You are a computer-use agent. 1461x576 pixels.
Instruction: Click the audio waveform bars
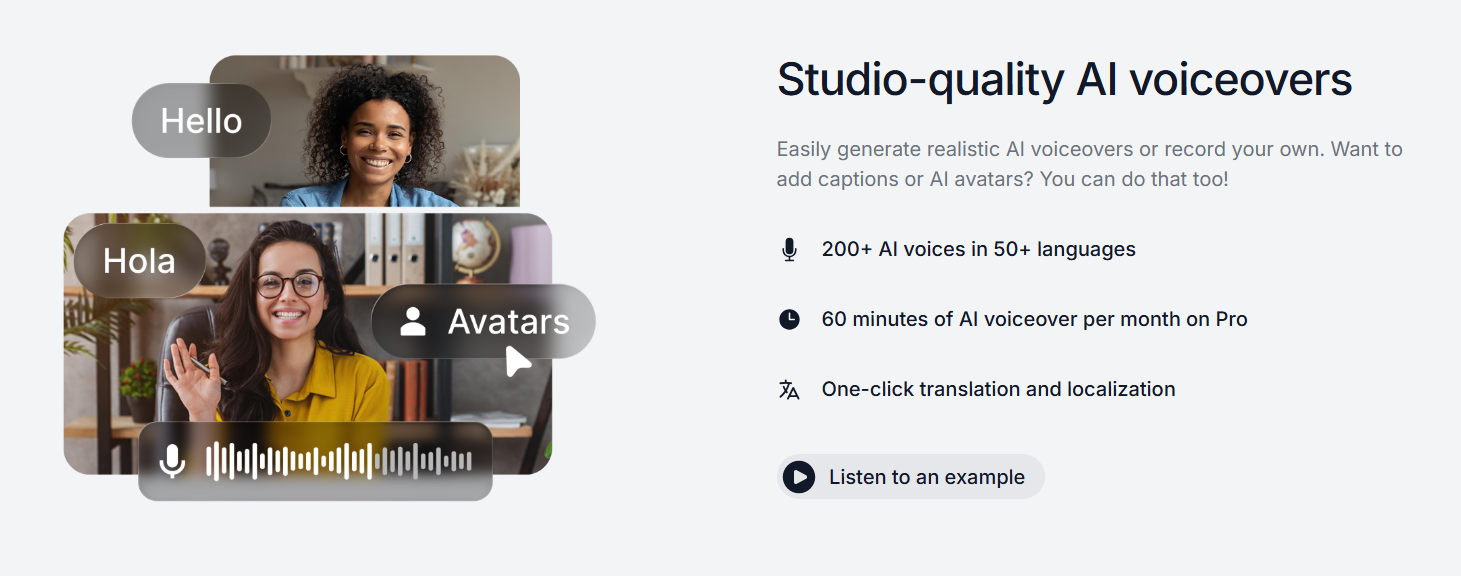click(x=338, y=461)
